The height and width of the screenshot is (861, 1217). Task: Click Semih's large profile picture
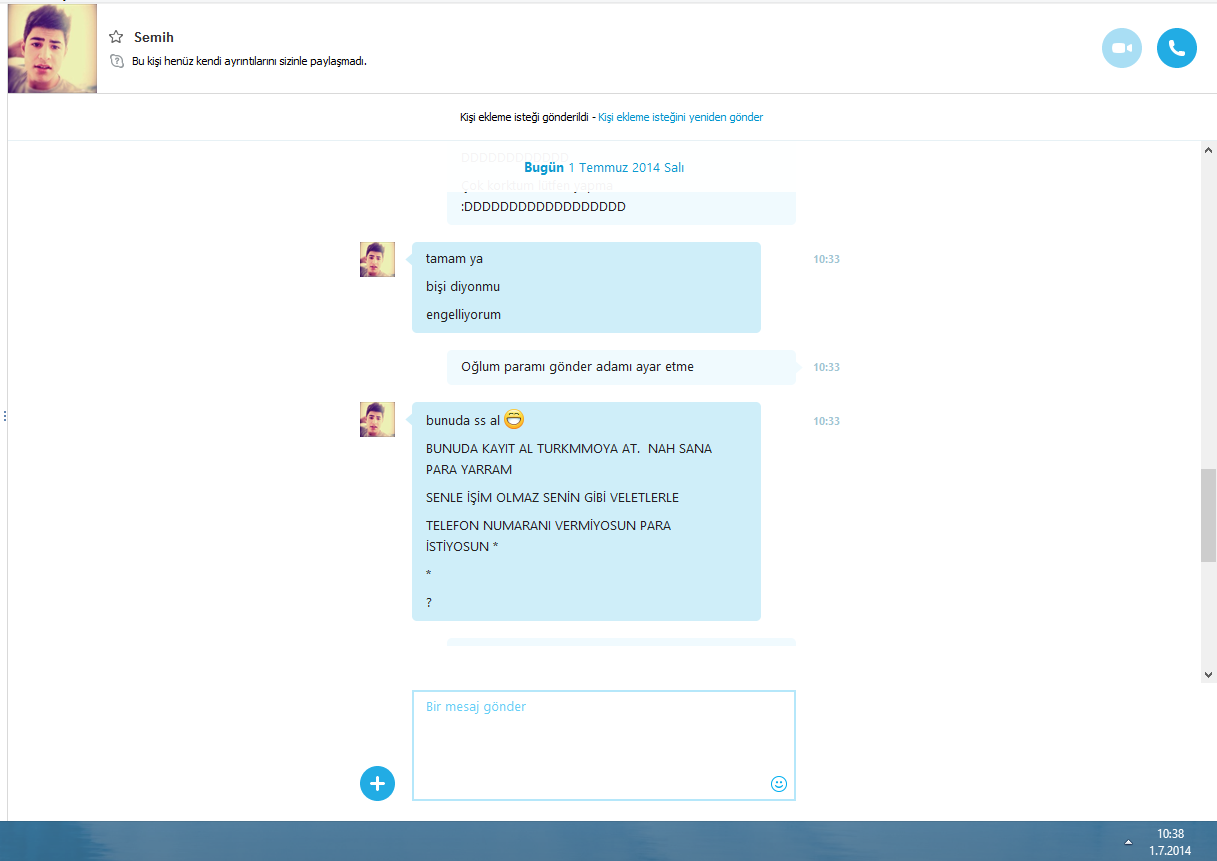pyautogui.click(x=52, y=48)
